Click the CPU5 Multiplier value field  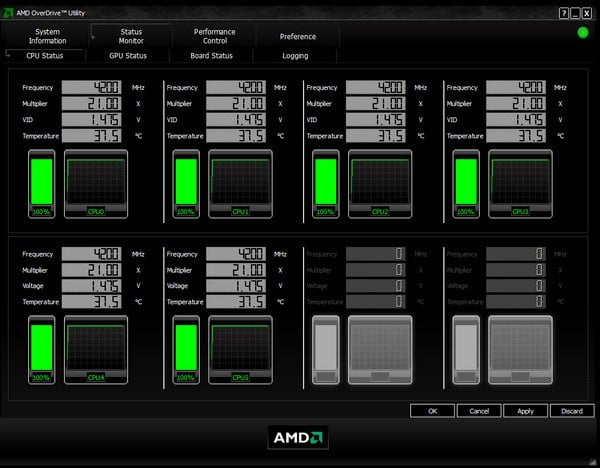[236, 270]
